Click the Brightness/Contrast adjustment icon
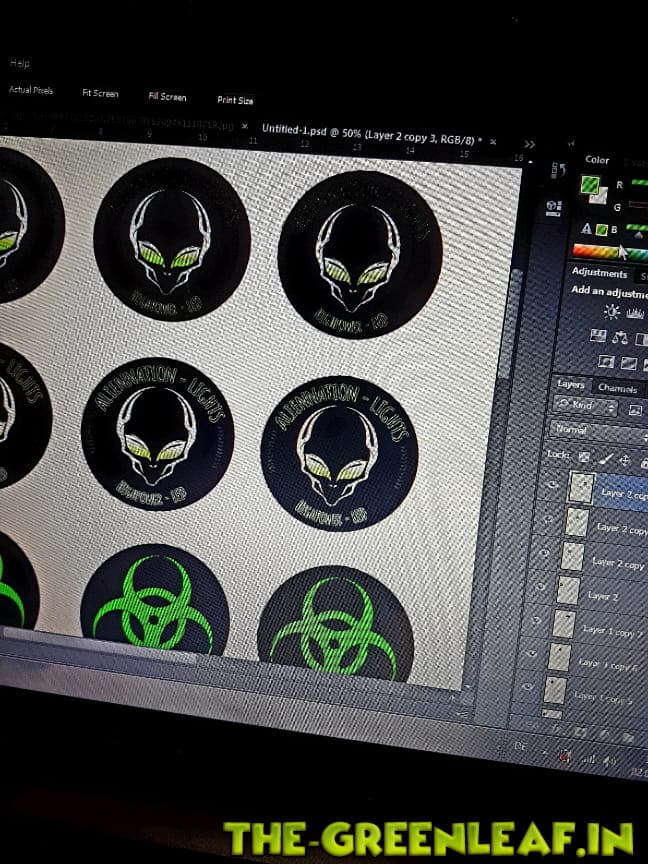648x864 pixels. [611, 311]
